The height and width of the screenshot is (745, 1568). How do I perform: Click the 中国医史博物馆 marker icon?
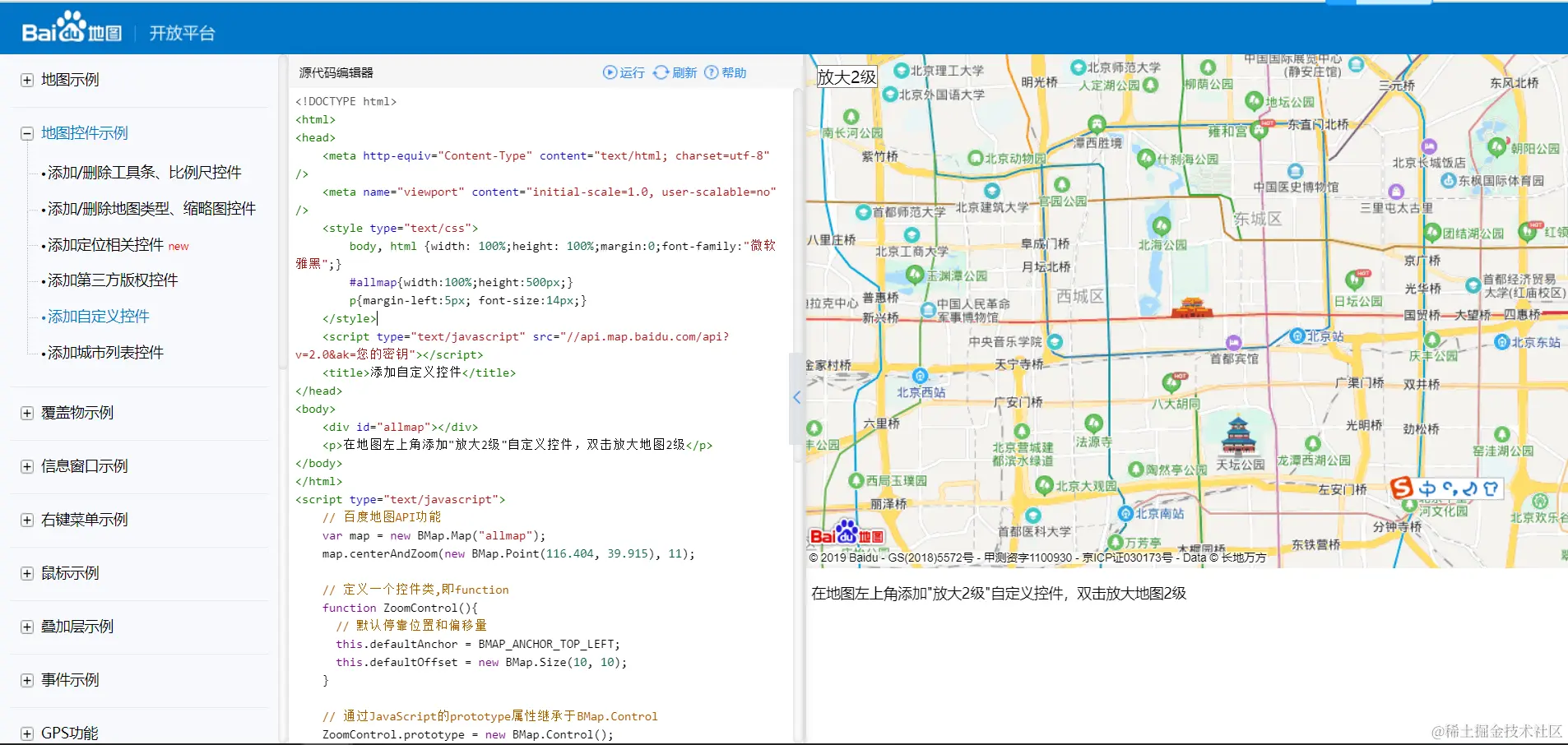point(1296,171)
